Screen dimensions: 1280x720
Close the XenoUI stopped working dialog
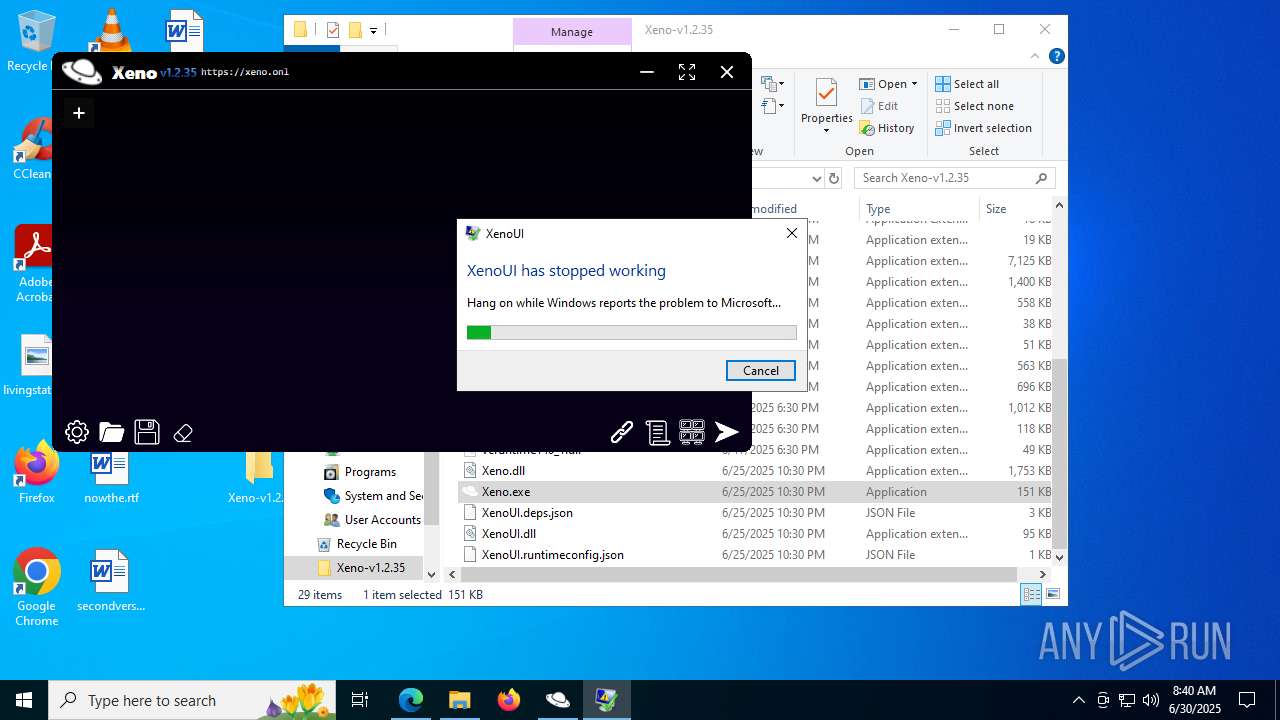pos(792,233)
